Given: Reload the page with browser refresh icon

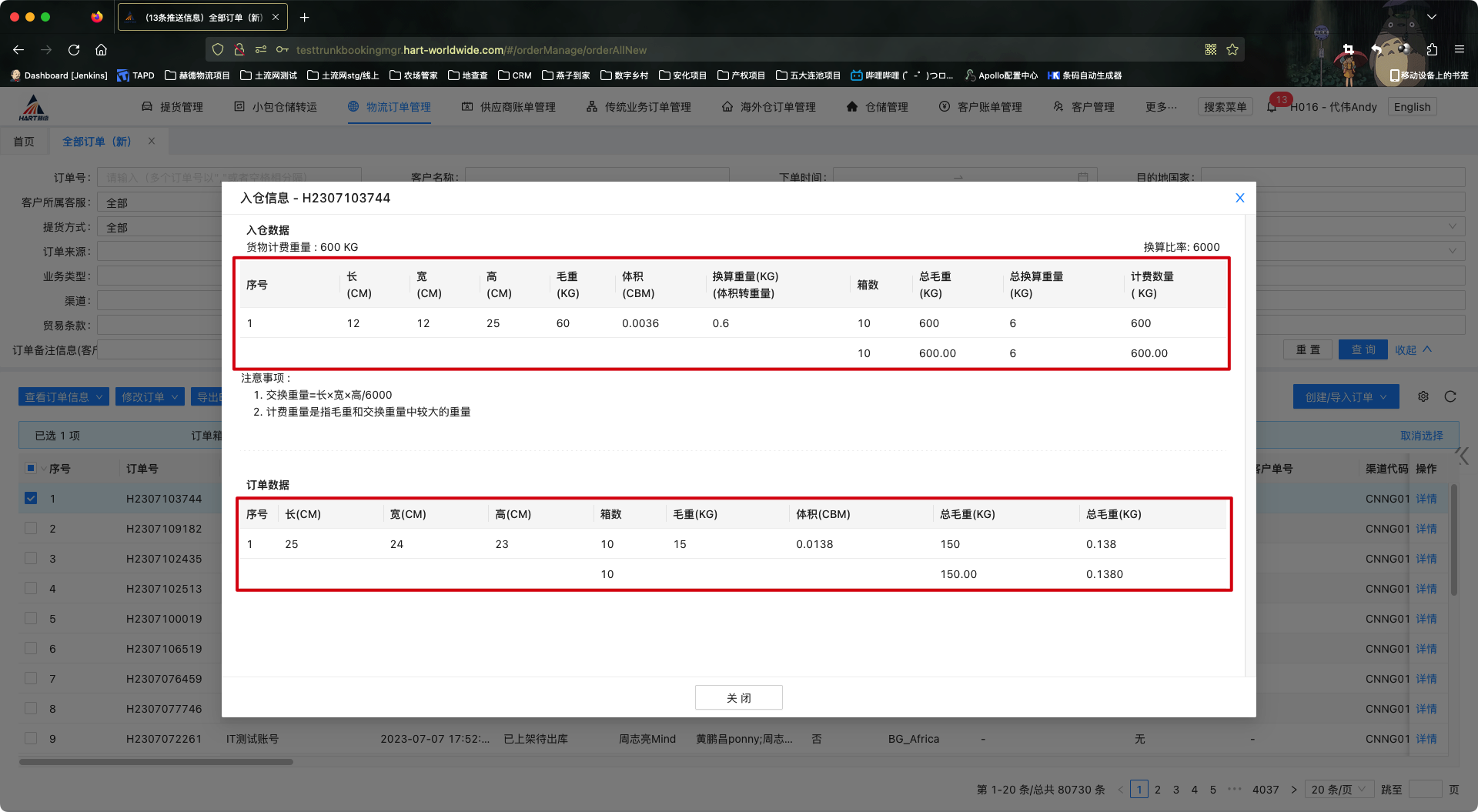Looking at the screenshot, I should [x=74, y=50].
